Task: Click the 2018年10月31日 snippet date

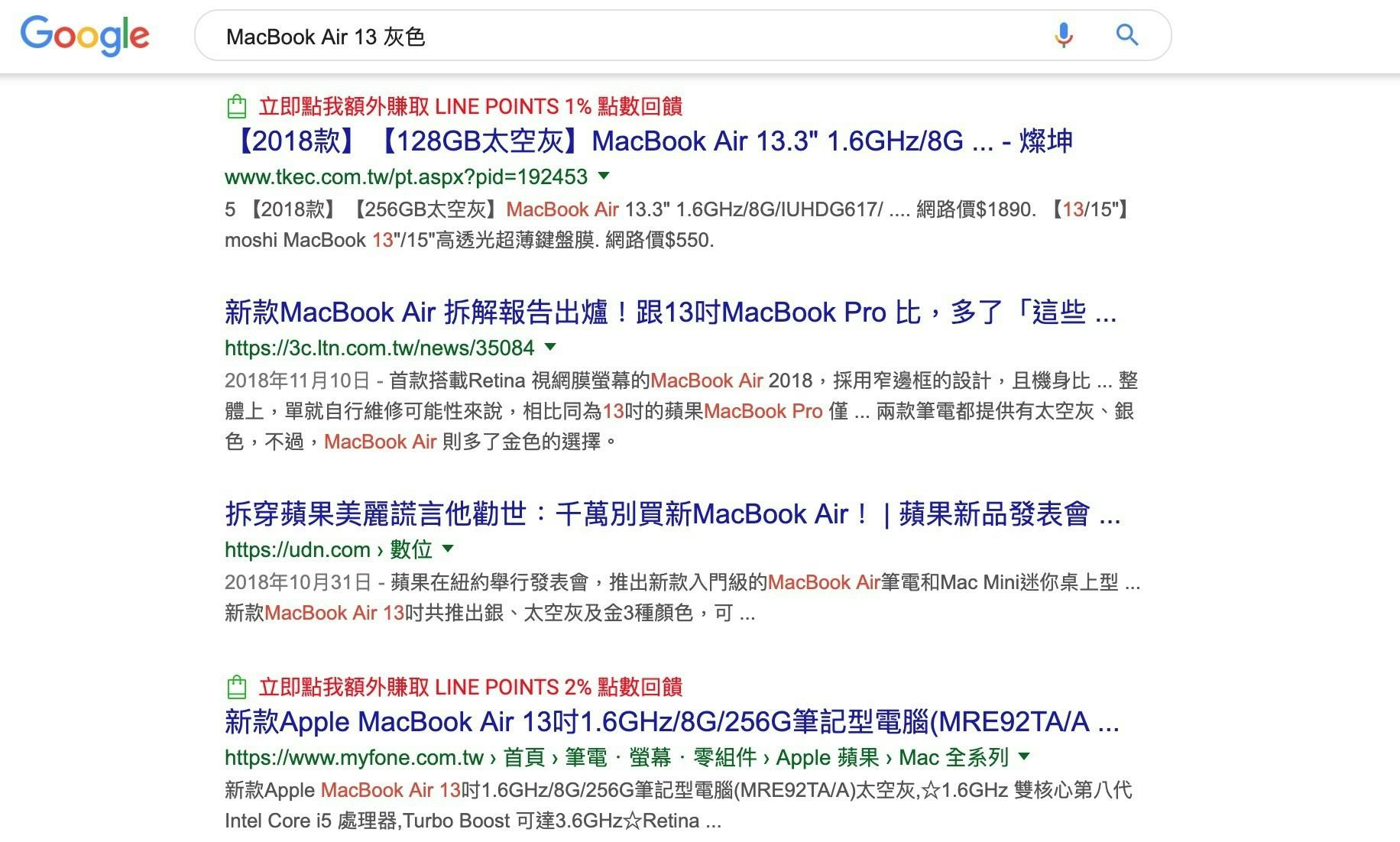Action: (298, 582)
